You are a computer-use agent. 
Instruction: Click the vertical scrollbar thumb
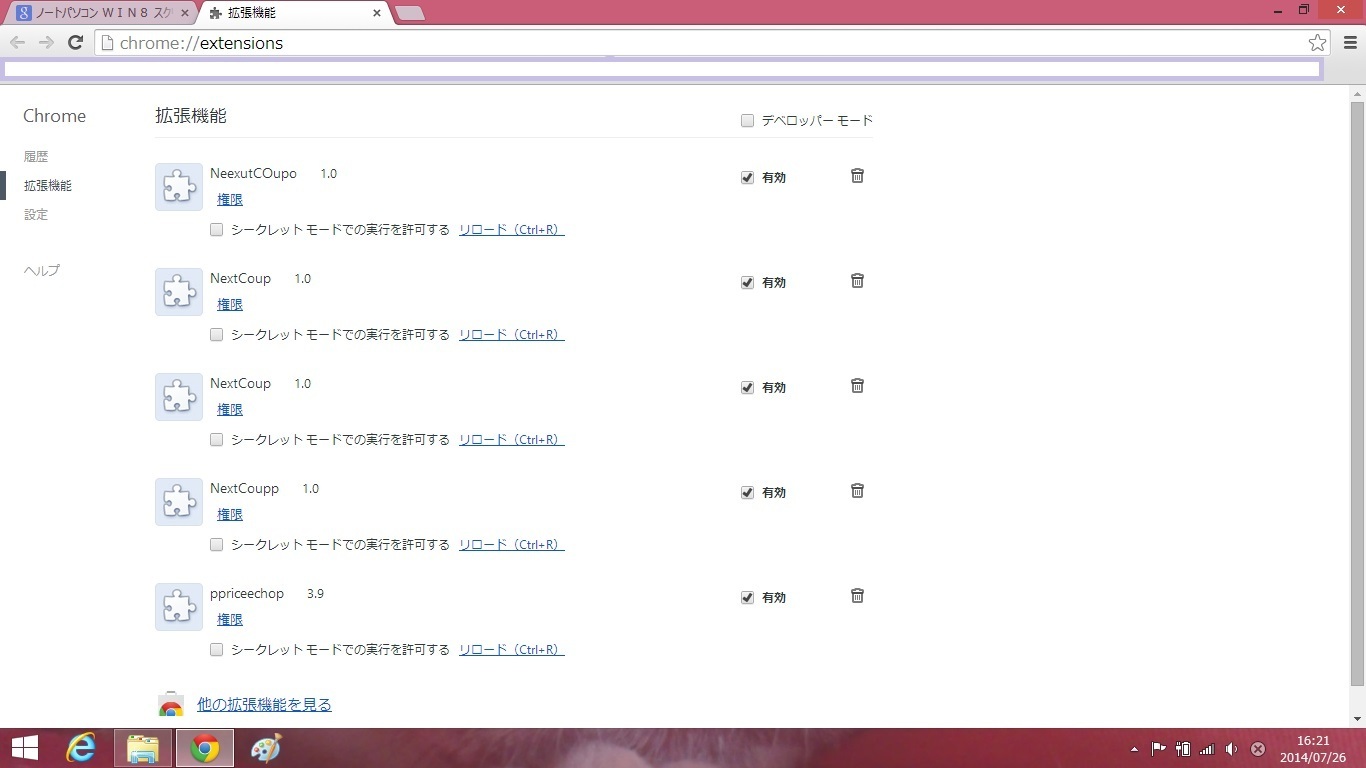(1357, 393)
